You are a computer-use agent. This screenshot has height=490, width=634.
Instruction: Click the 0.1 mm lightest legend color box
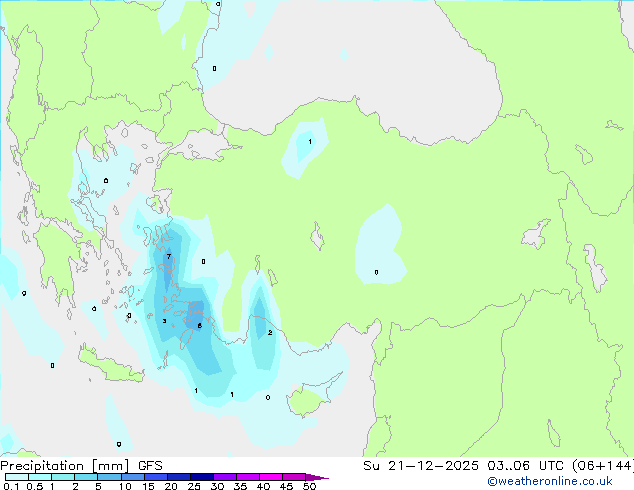17,477
